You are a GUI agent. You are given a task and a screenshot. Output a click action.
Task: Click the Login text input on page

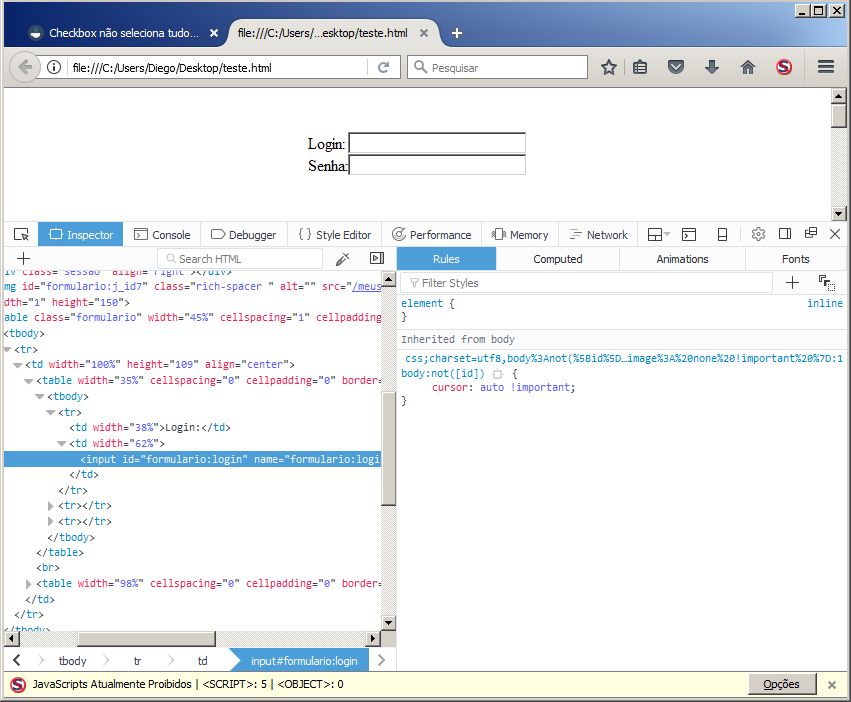point(437,143)
